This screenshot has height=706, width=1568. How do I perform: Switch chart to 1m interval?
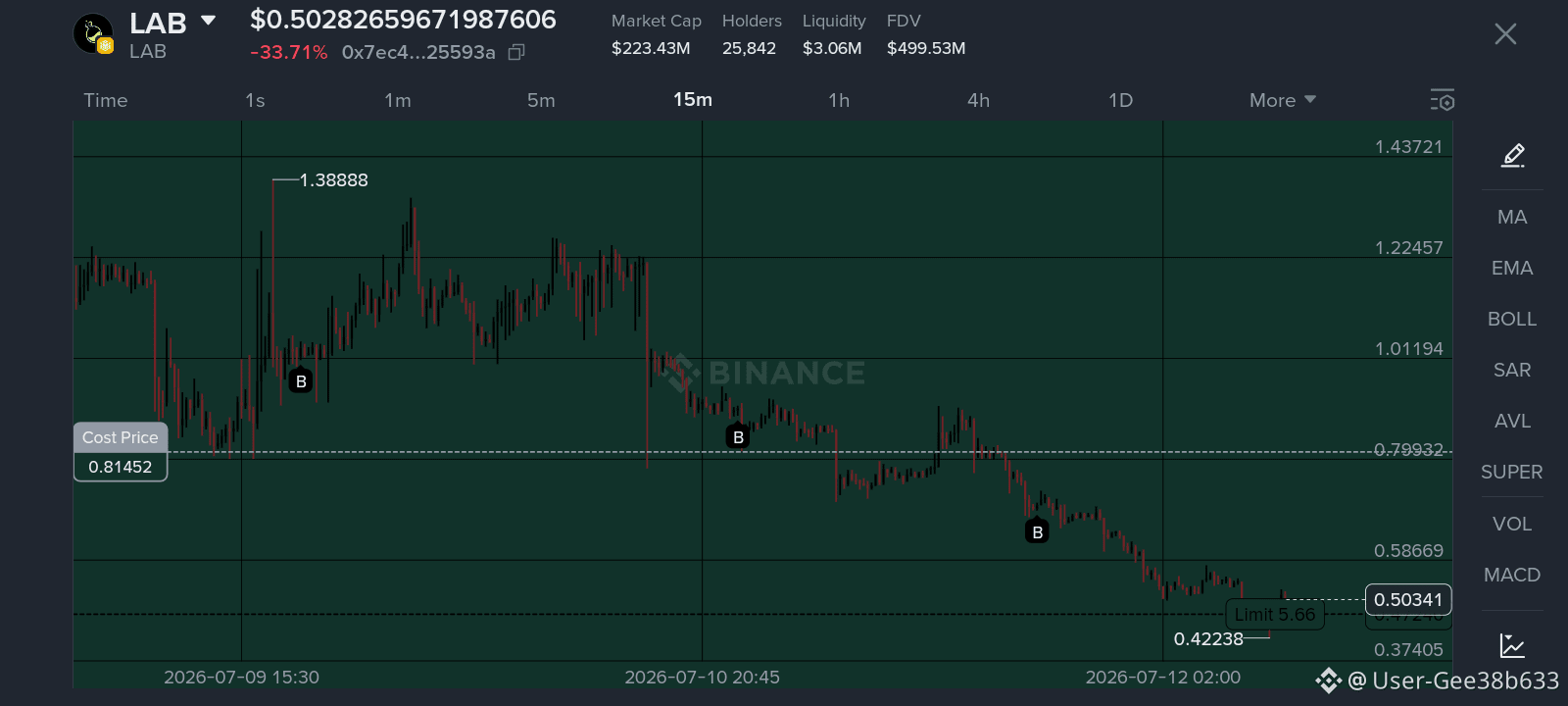click(398, 100)
